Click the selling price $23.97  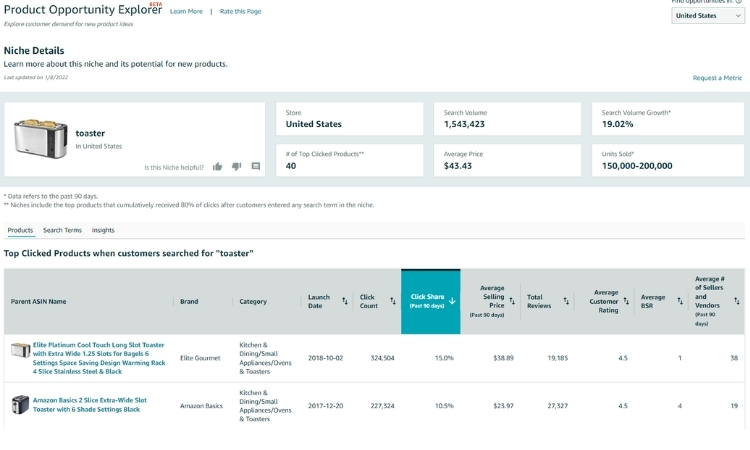503,406
